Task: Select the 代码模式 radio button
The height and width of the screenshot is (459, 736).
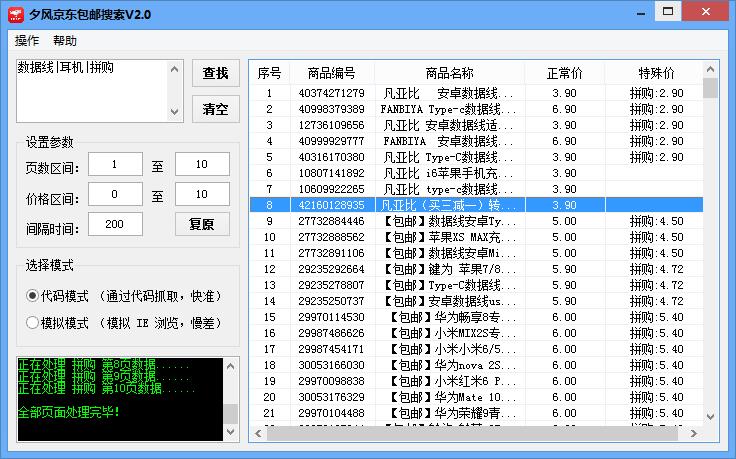Action: (32, 296)
